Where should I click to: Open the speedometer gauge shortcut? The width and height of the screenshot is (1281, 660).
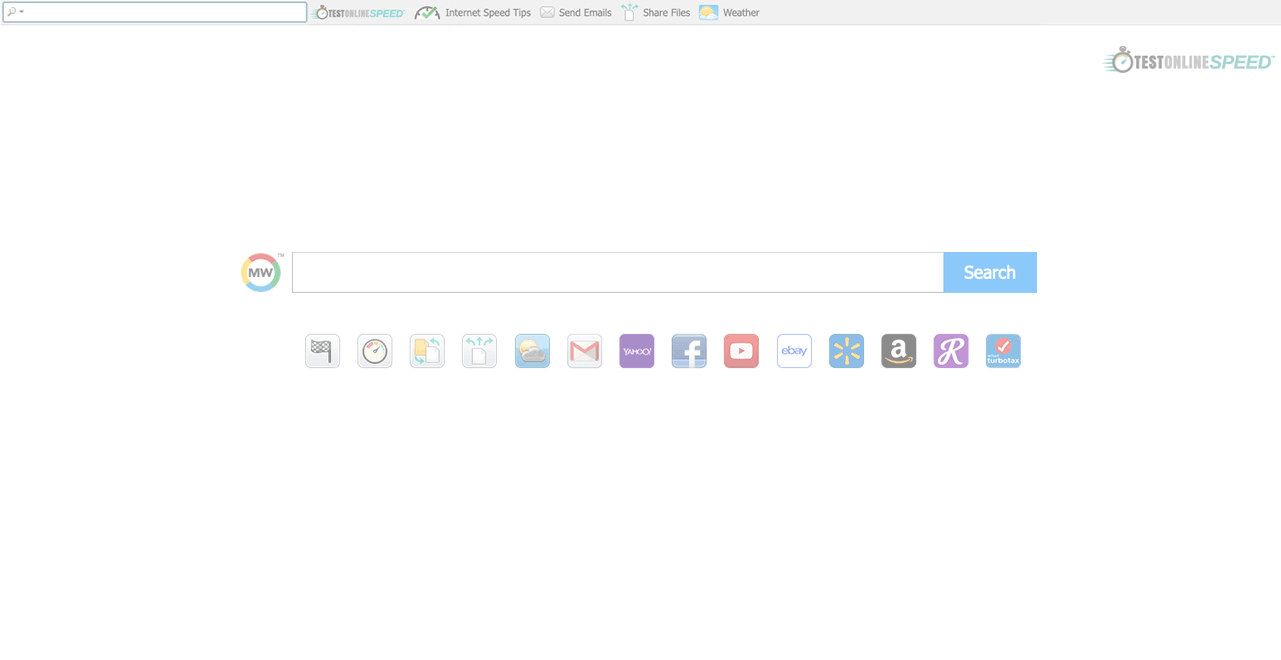(x=375, y=351)
